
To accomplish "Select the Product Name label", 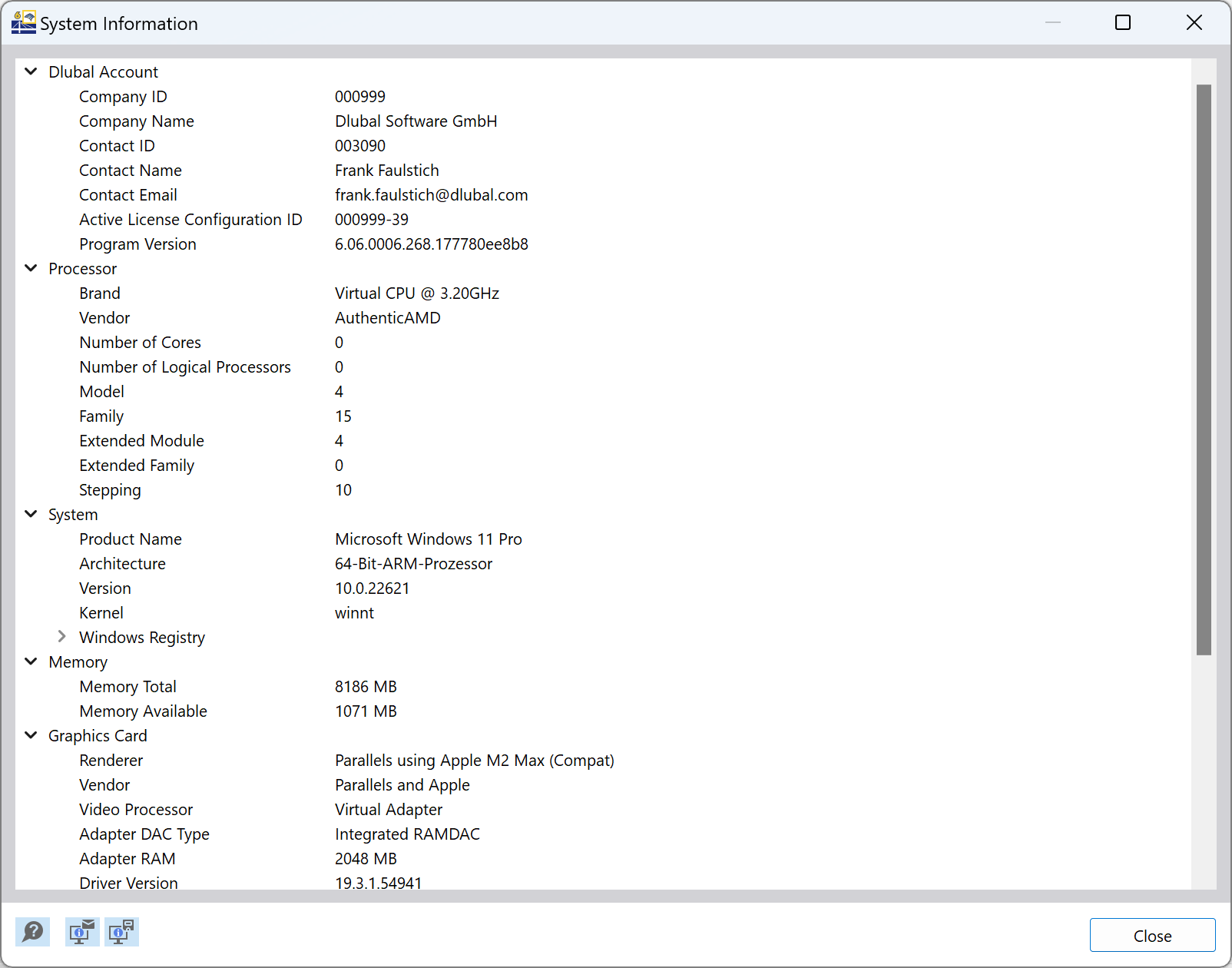I will coord(131,539).
